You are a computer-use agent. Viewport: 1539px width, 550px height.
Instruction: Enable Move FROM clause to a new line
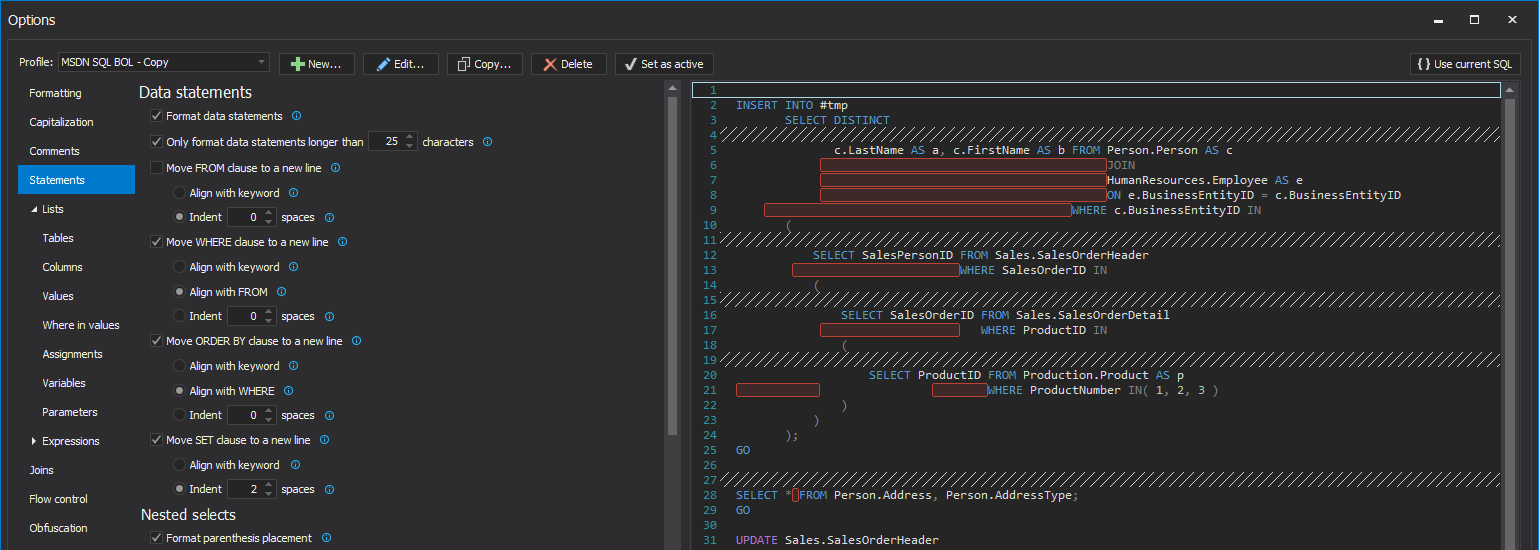click(156, 168)
